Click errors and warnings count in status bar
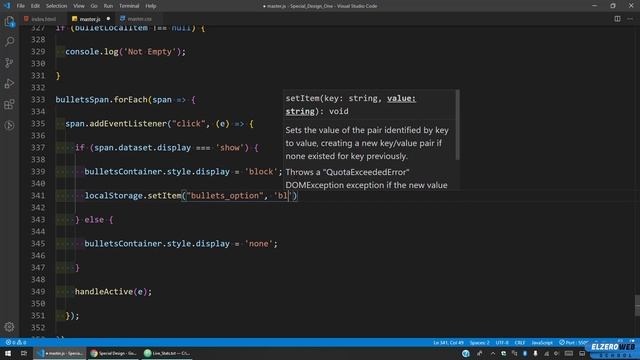 [16, 342]
